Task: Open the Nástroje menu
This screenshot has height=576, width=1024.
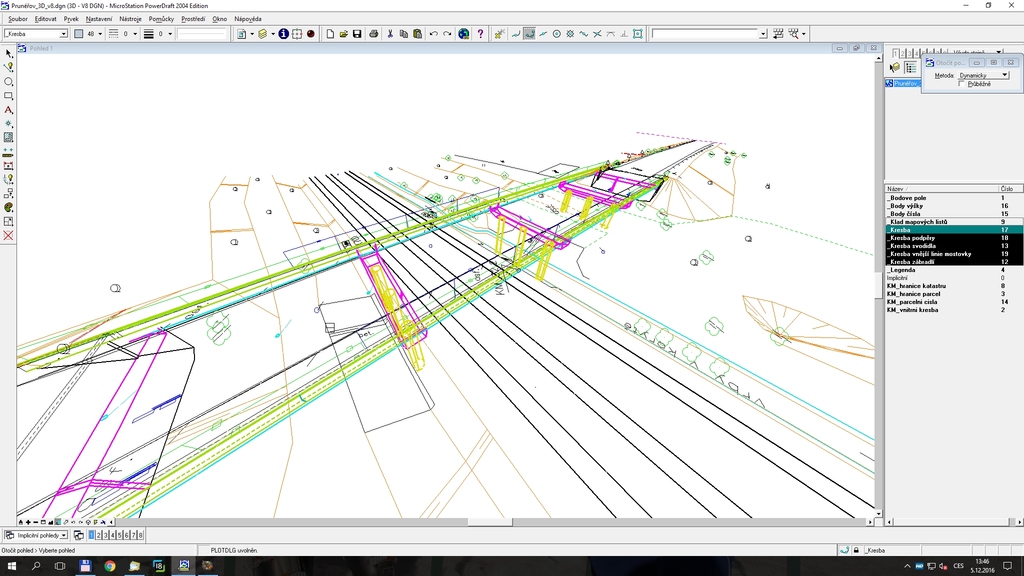Action: tap(130, 19)
